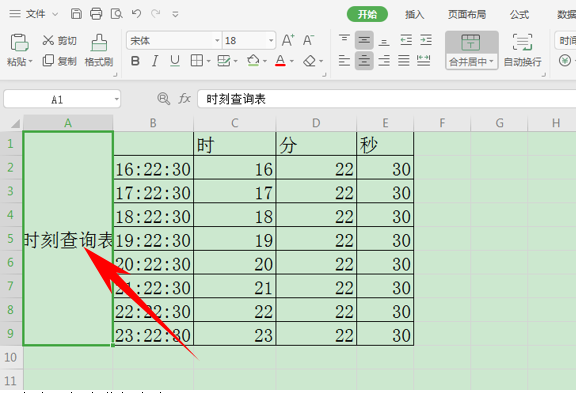This screenshot has height=393, width=576.
Task: Select merged cell 时刻查询表
Action: pyautogui.click(x=68, y=239)
